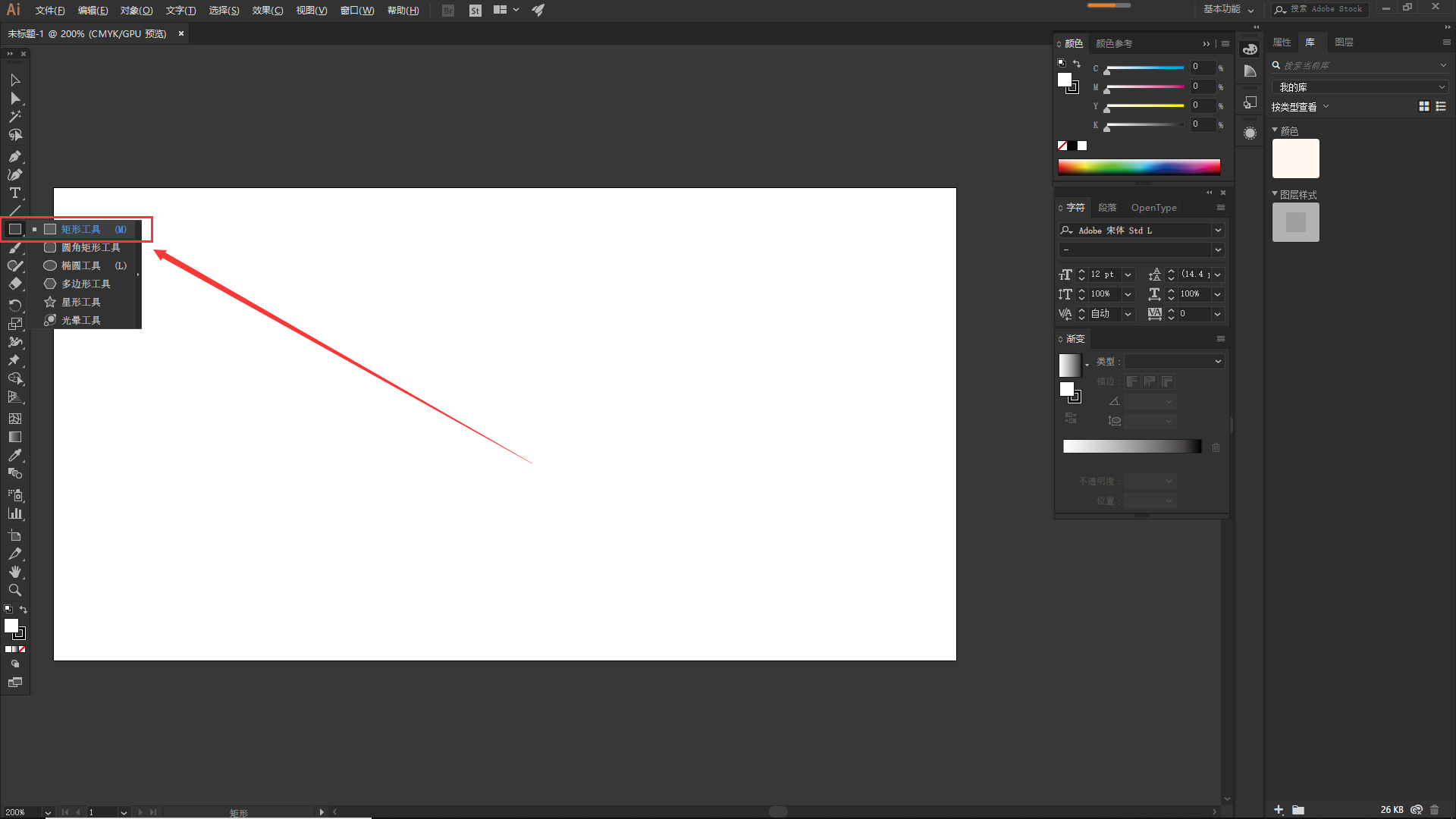Click the cream color swatch in library
Image resolution: width=1456 pixels, height=819 pixels.
pos(1295,158)
